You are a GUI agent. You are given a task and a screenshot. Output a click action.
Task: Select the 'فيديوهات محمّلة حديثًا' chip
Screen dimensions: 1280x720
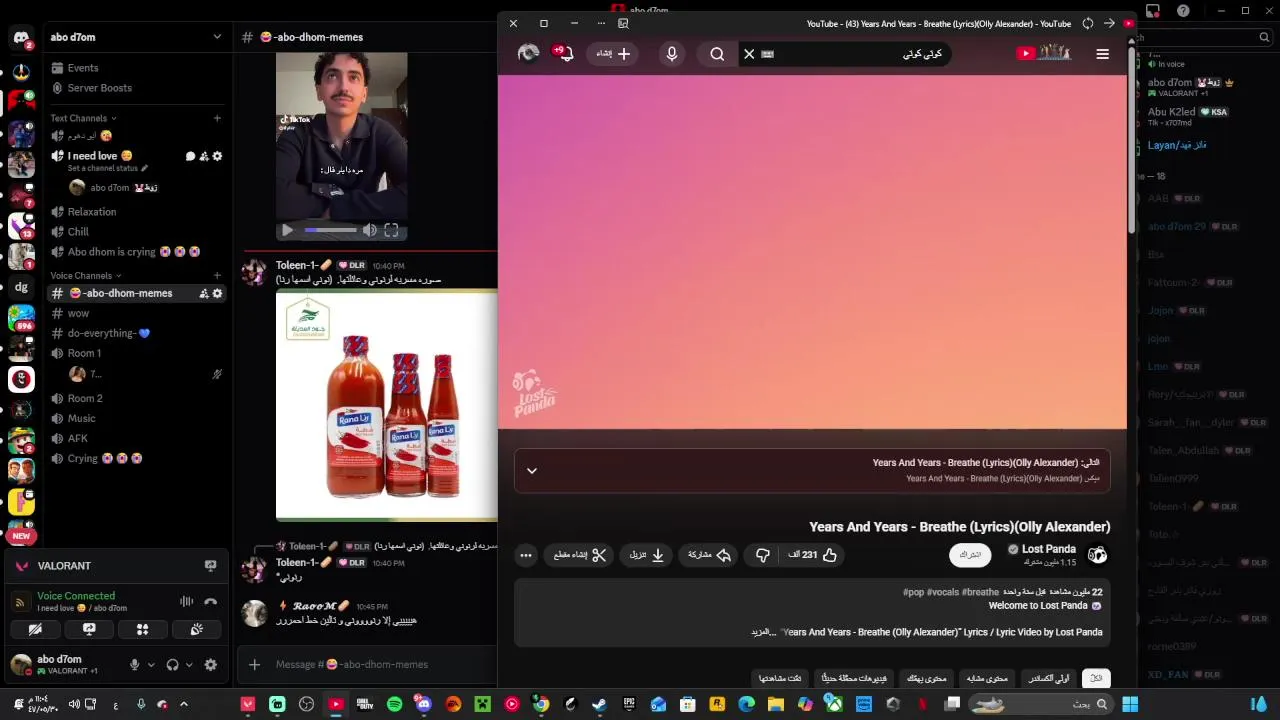click(x=854, y=678)
